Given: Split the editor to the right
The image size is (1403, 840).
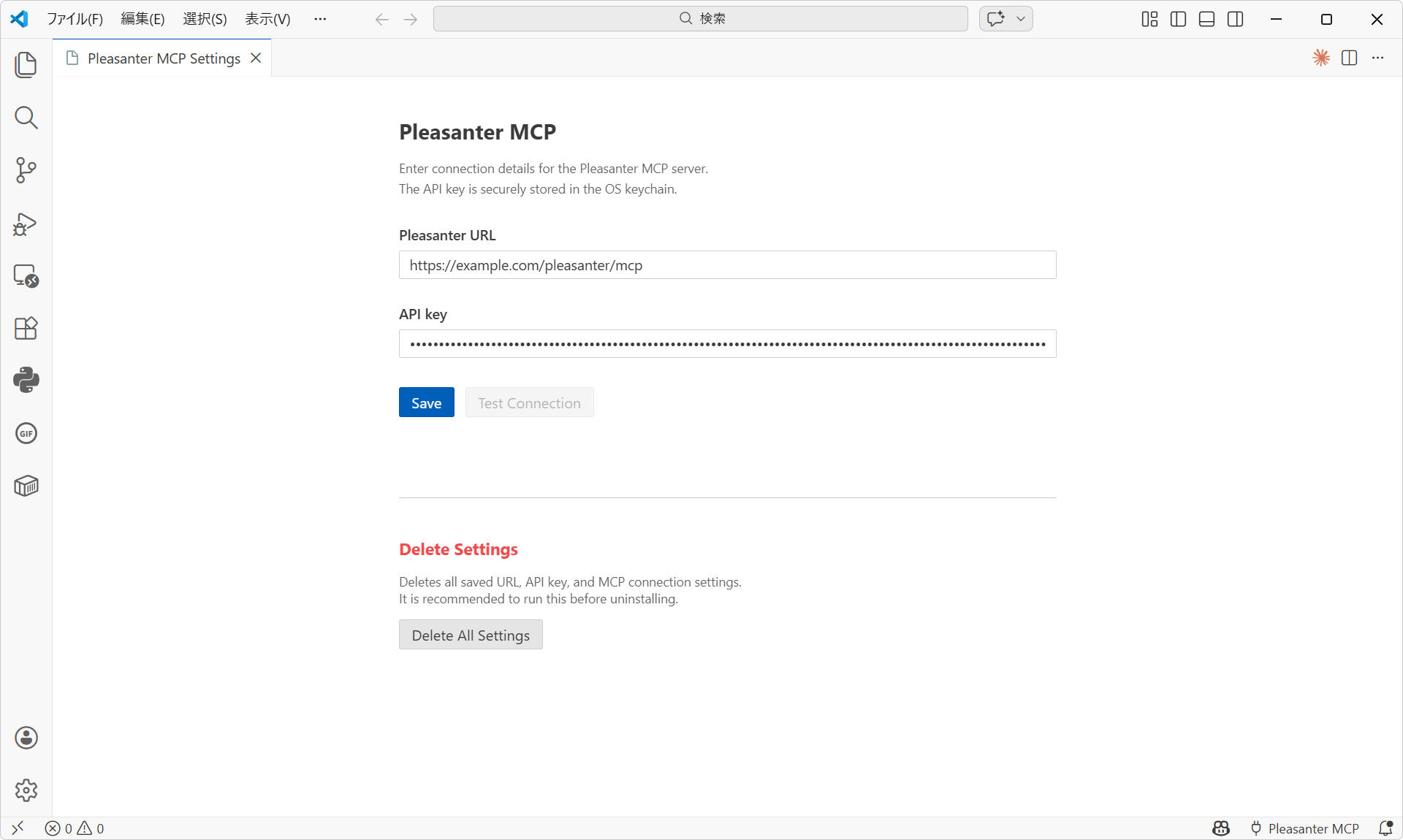Looking at the screenshot, I should pyautogui.click(x=1350, y=58).
